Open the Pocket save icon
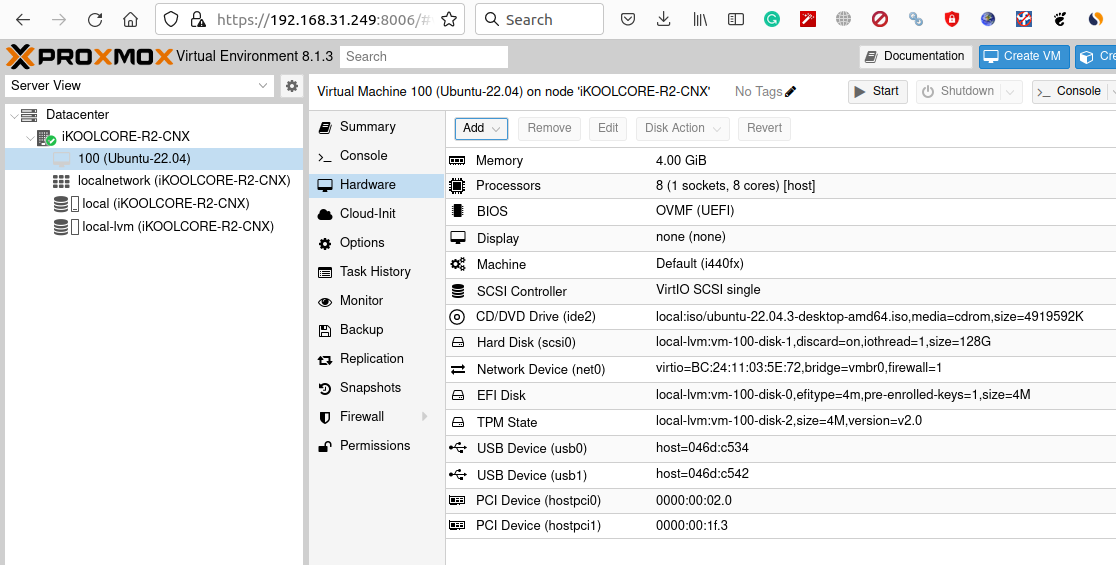The width and height of the screenshot is (1116, 565). click(x=628, y=20)
